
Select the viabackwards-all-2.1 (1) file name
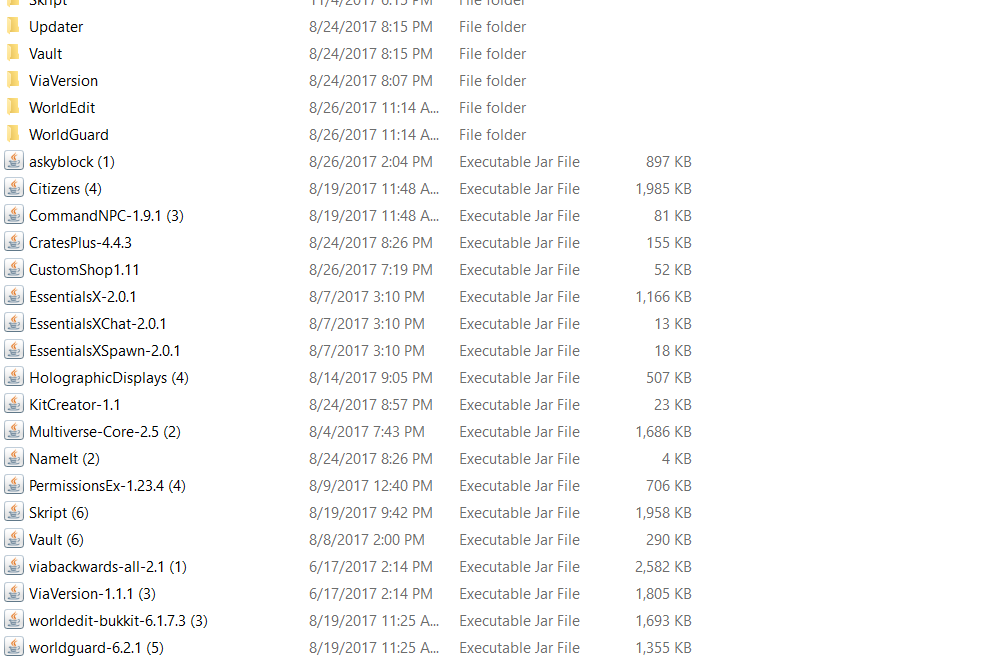pos(108,567)
